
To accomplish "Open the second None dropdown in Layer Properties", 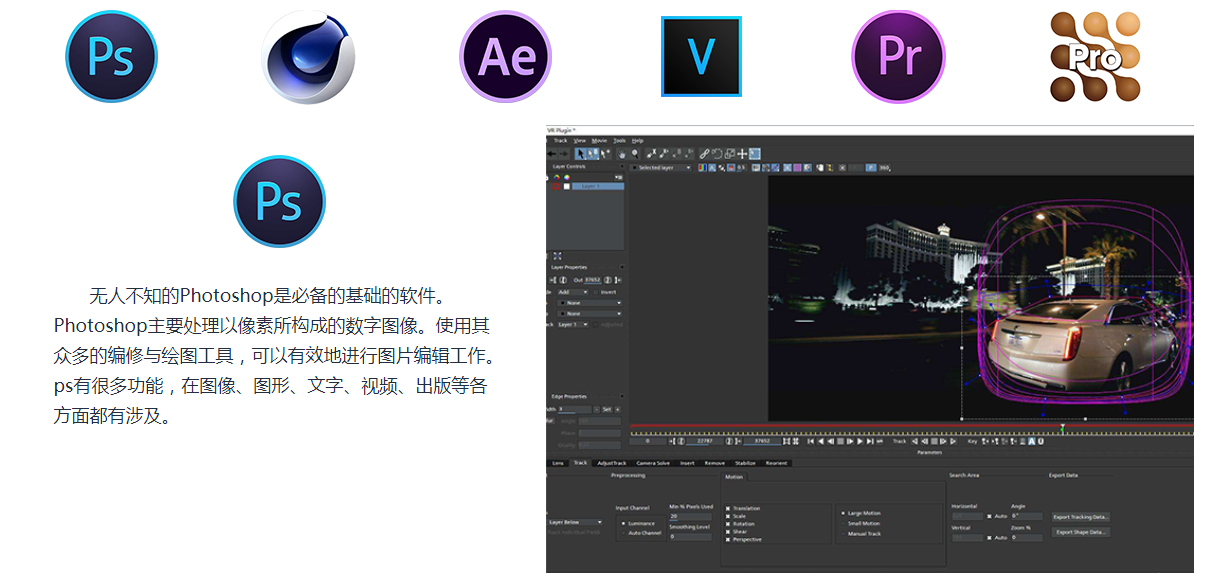I will 590,314.
